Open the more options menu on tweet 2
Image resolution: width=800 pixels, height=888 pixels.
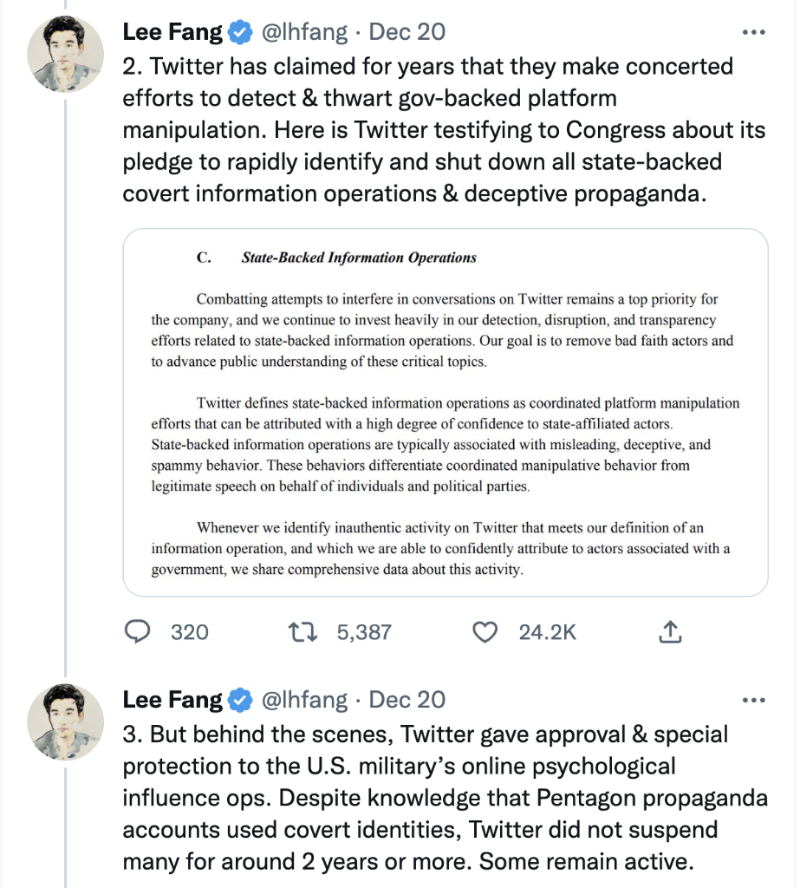point(752,32)
